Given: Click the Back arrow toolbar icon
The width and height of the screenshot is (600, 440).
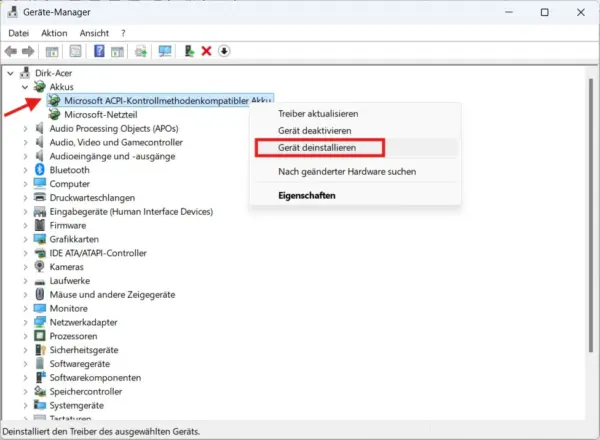Looking at the screenshot, I should pyautogui.click(x=10, y=51).
